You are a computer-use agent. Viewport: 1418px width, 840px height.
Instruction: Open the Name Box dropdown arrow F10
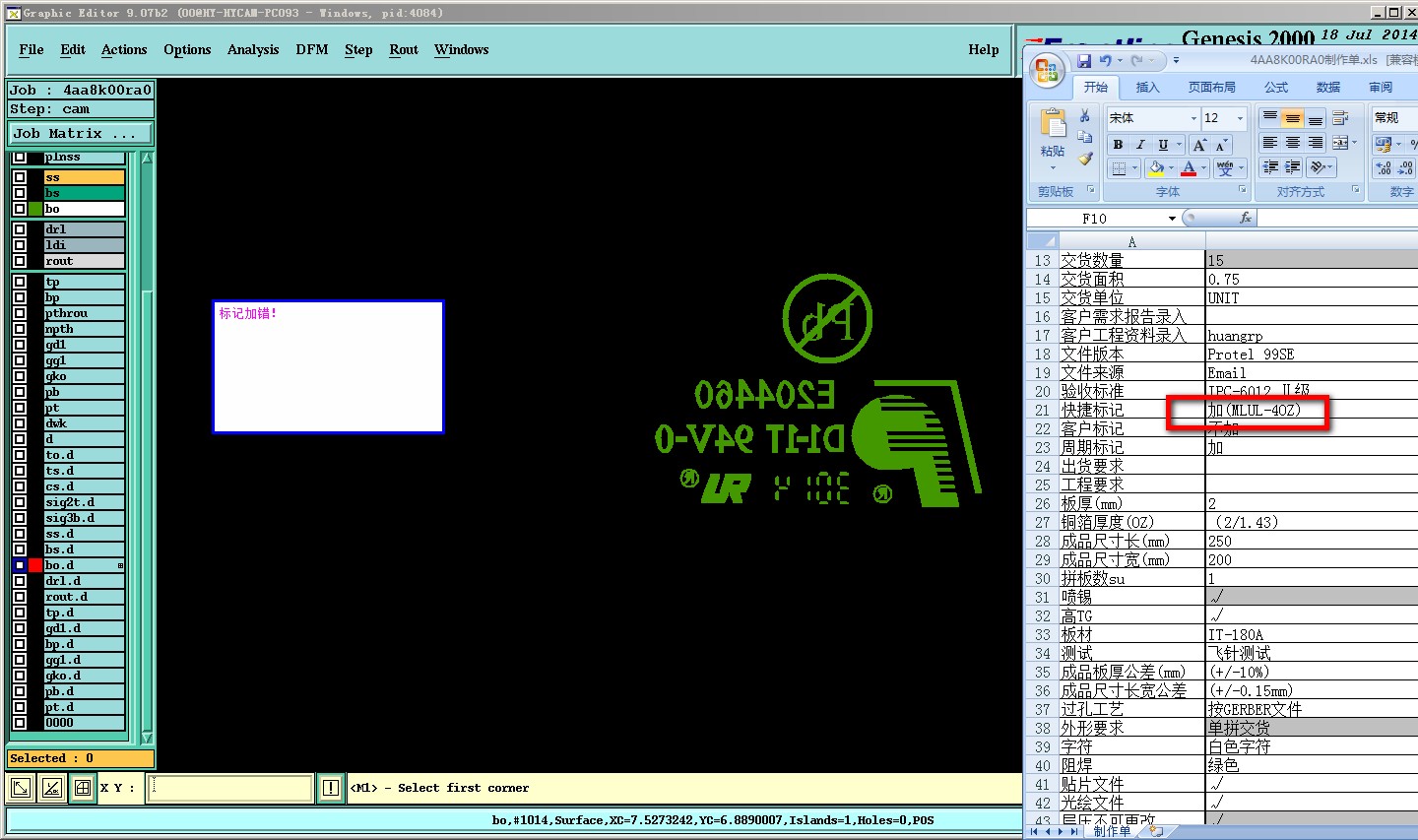coord(1172,219)
